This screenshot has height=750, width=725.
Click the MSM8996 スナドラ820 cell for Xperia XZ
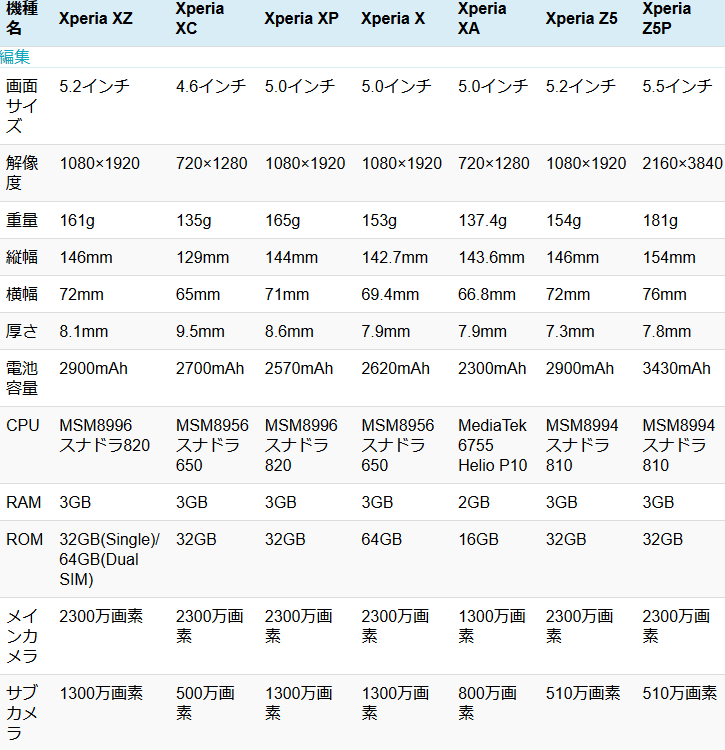(105, 435)
